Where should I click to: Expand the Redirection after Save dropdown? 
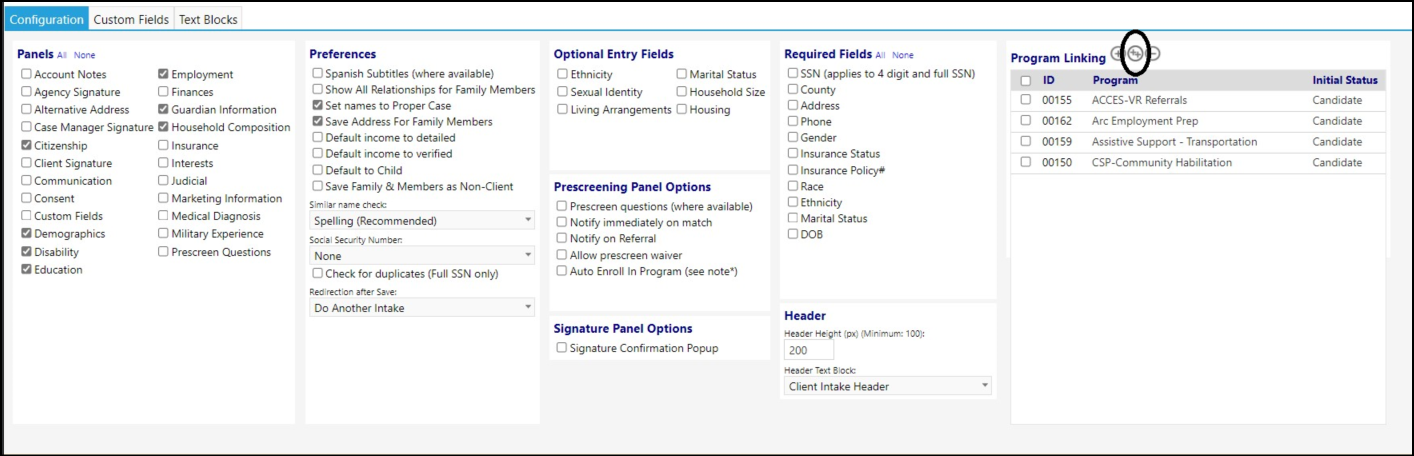pos(422,308)
